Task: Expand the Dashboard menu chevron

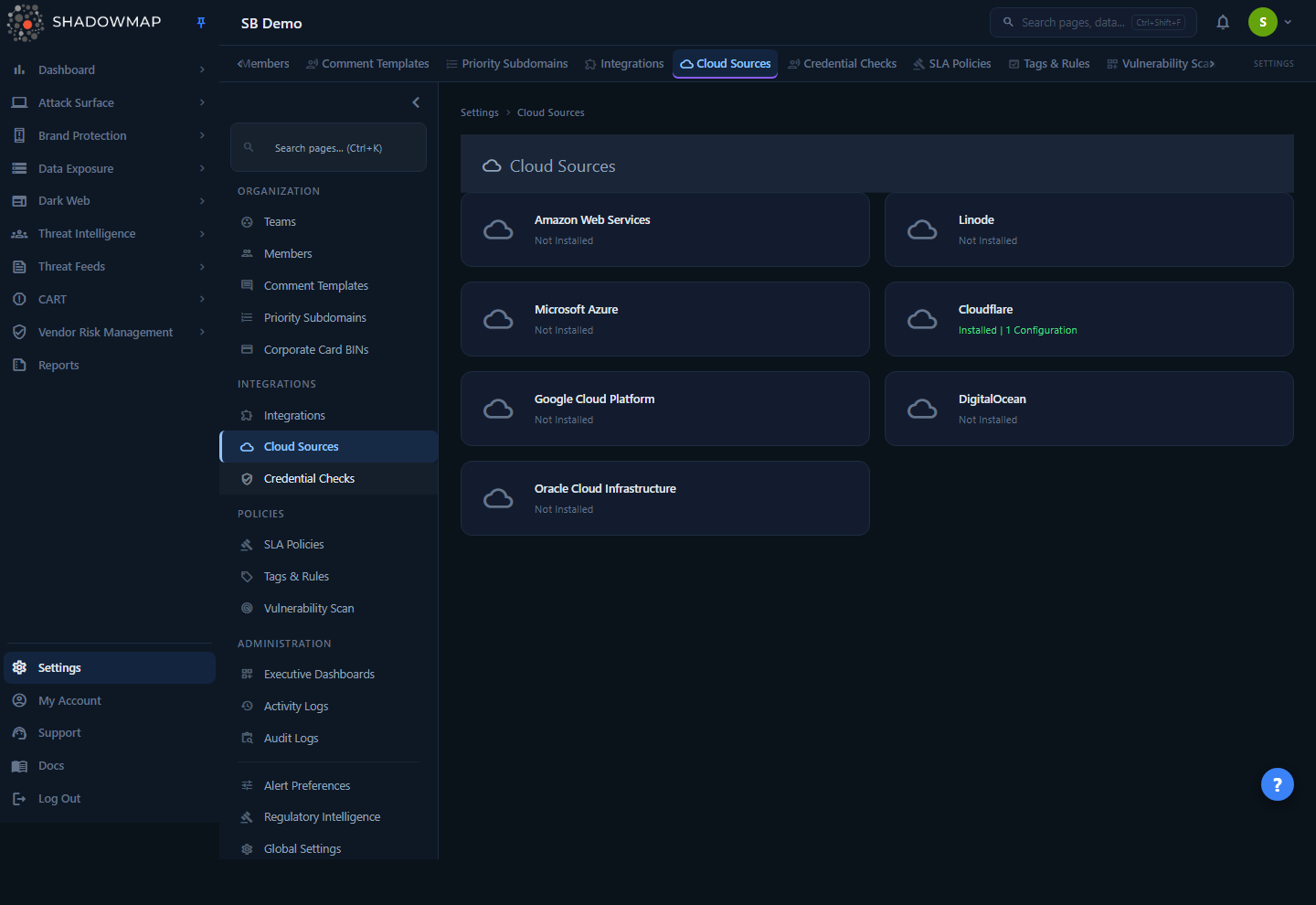Action: point(202,69)
